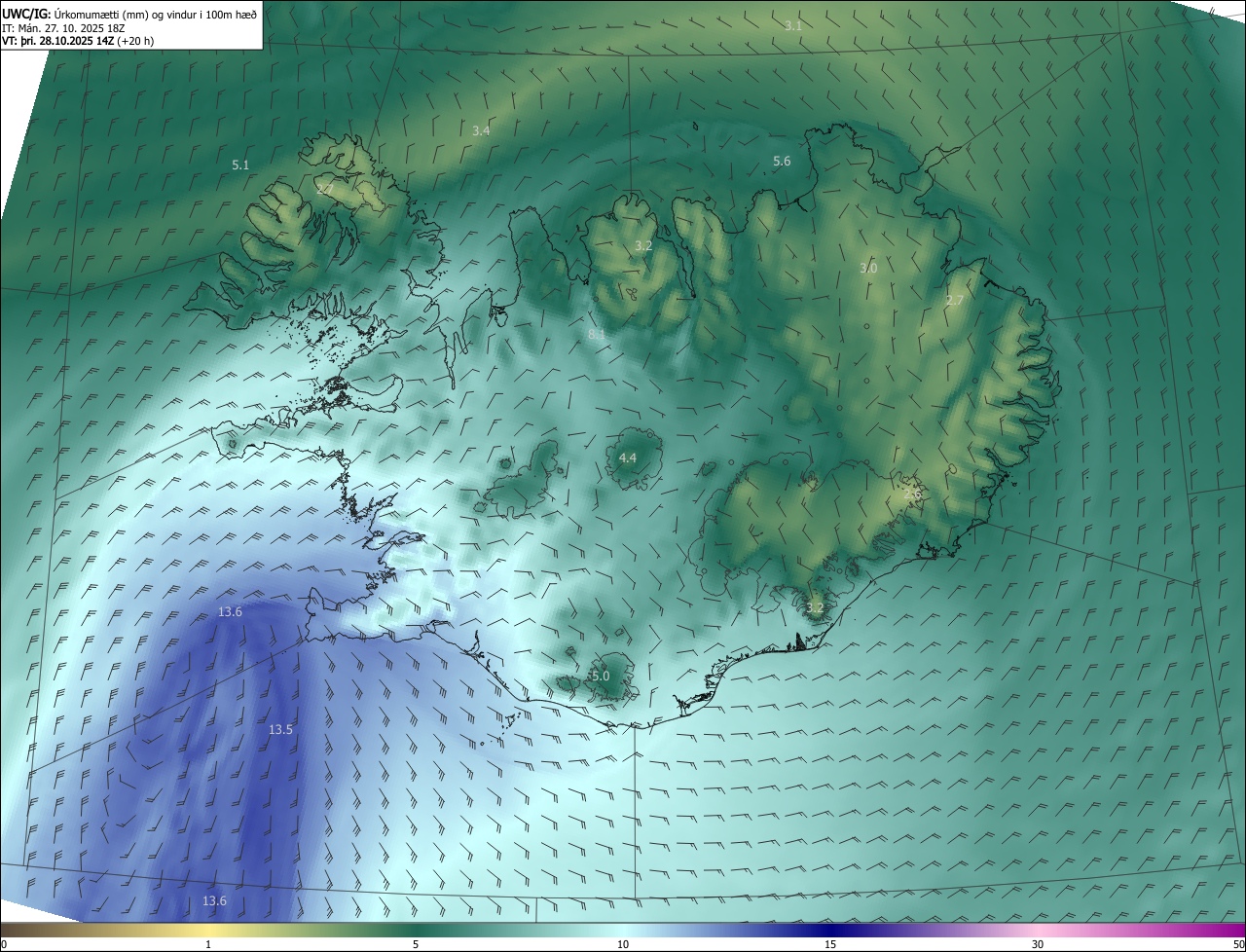Click the 3.1 value label on the map
1246x952 pixels.
793,25
